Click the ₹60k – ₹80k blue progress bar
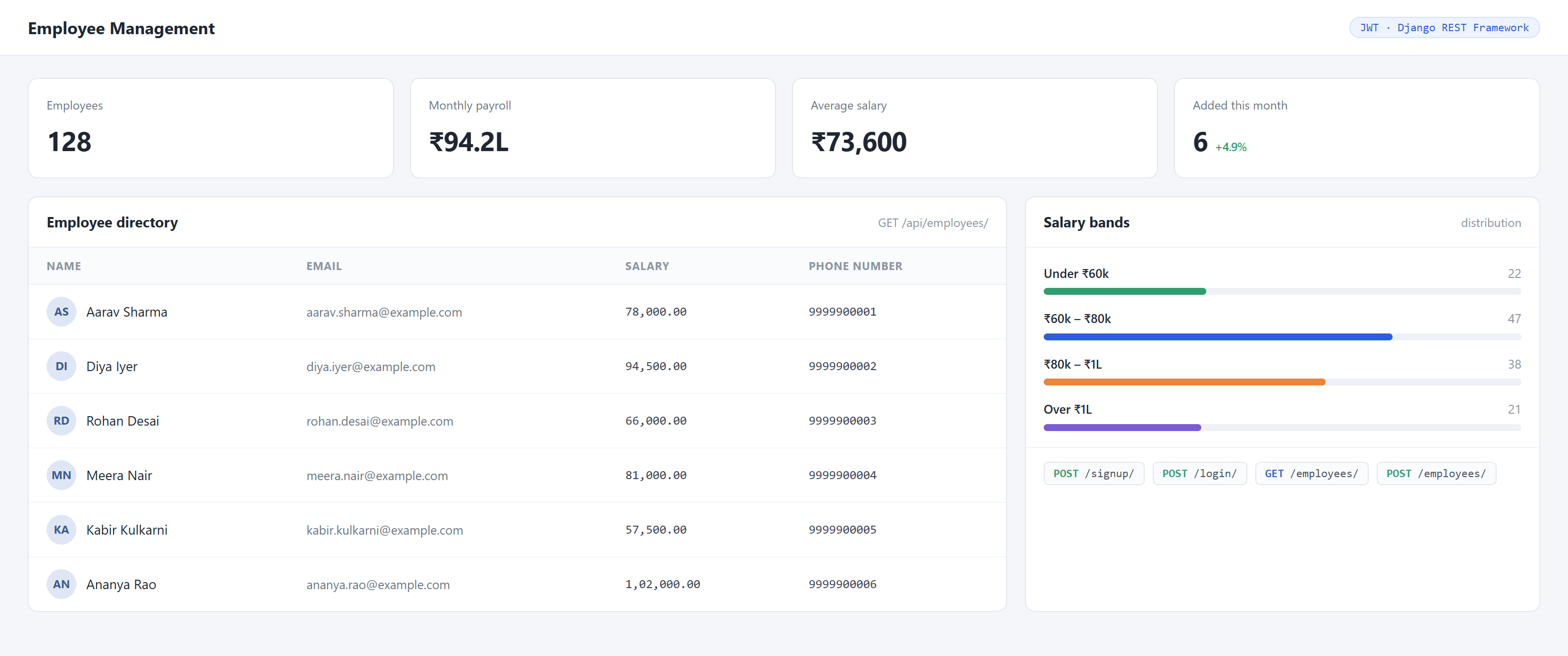The width and height of the screenshot is (1568, 656). click(x=1218, y=336)
